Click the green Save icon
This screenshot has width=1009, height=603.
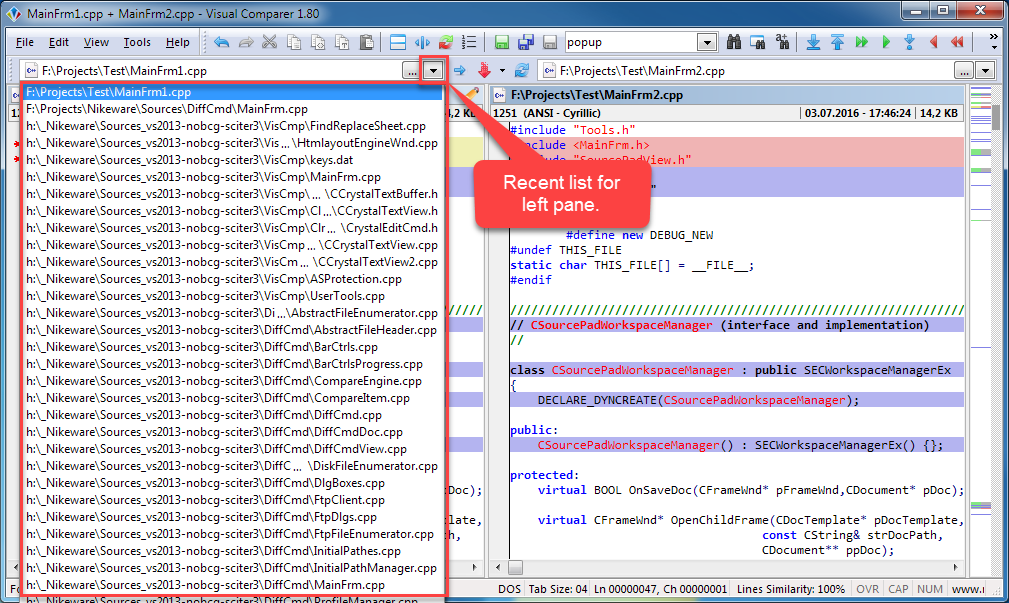point(501,43)
